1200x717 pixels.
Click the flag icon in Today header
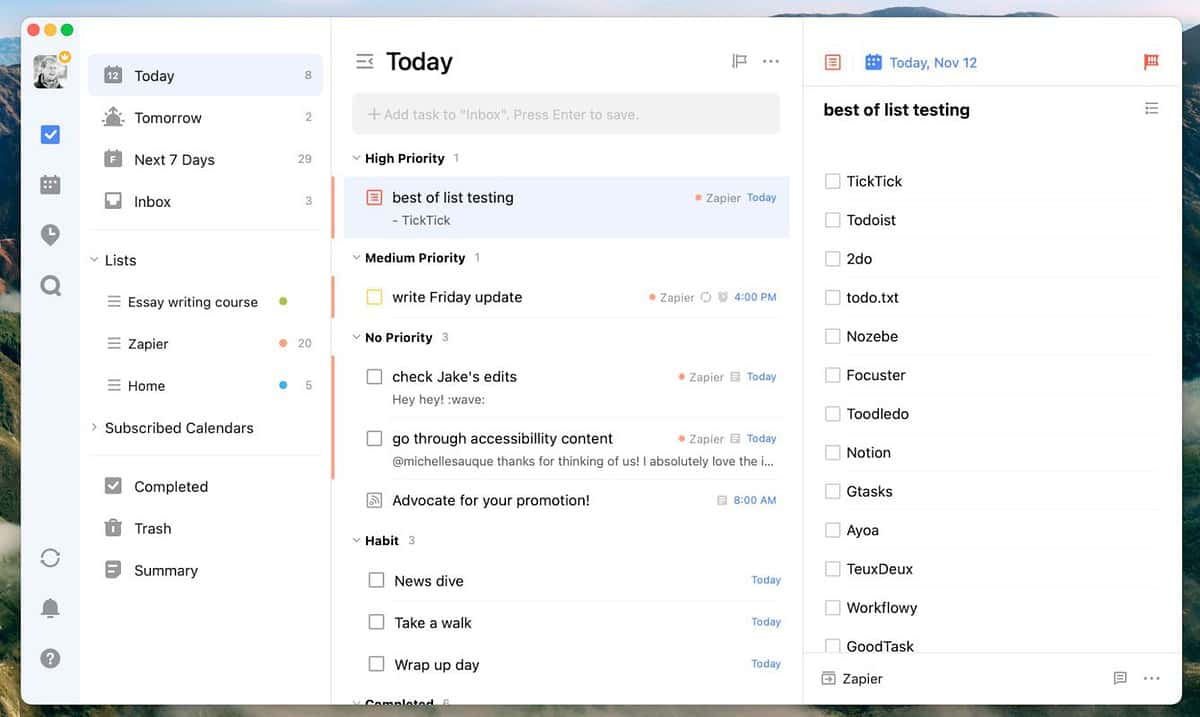pos(739,62)
